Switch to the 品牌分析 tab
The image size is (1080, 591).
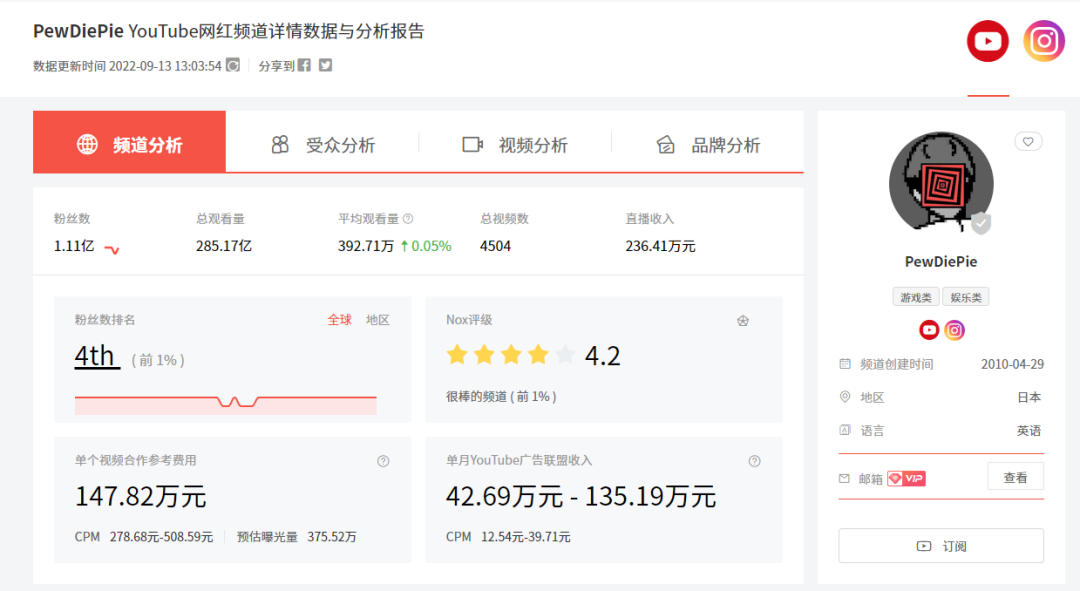[708, 145]
